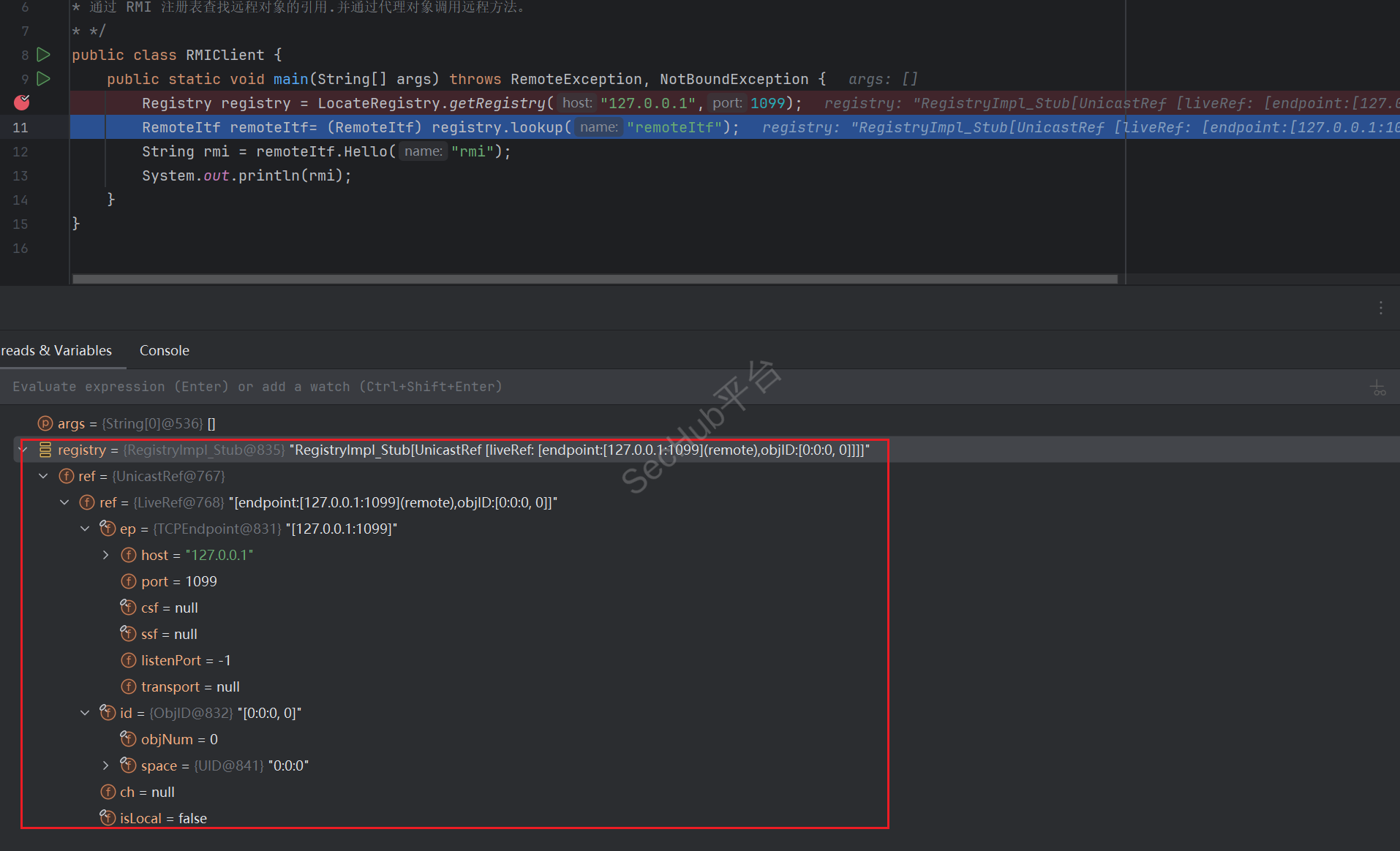This screenshot has width=1400, height=851.
Task: Collapse the ep TCPEndpoint node
Action: (x=86, y=529)
